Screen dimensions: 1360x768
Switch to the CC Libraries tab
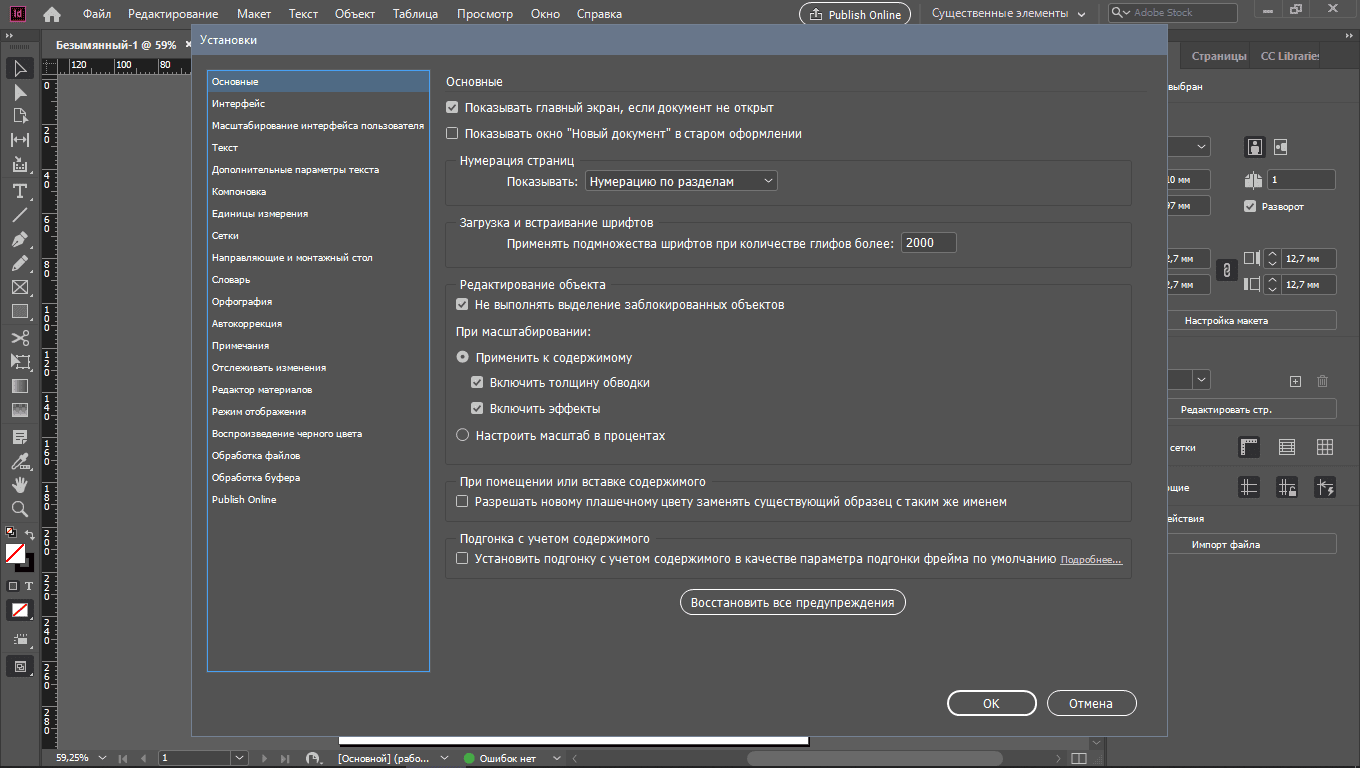1289,56
